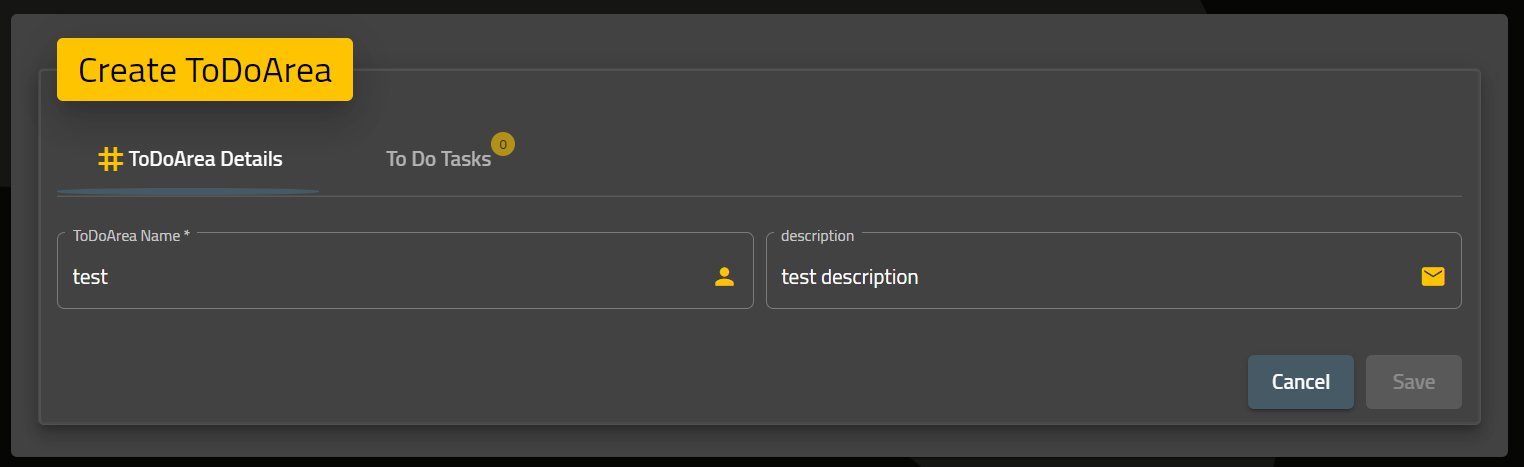This screenshot has width=1524, height=467.
Task: Click the hash icon beside ToDoArea Details
Action: point(110,159)
